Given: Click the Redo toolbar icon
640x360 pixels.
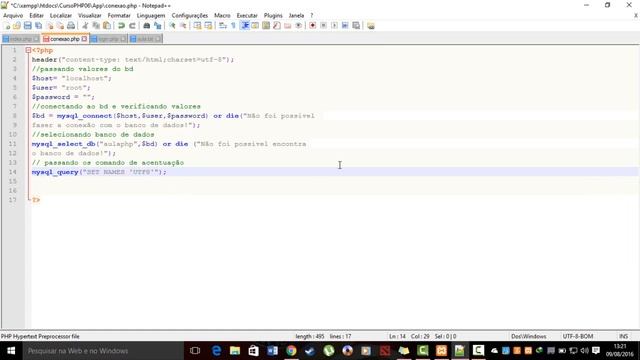Looking at the screenshot, I should pos(132,26).
